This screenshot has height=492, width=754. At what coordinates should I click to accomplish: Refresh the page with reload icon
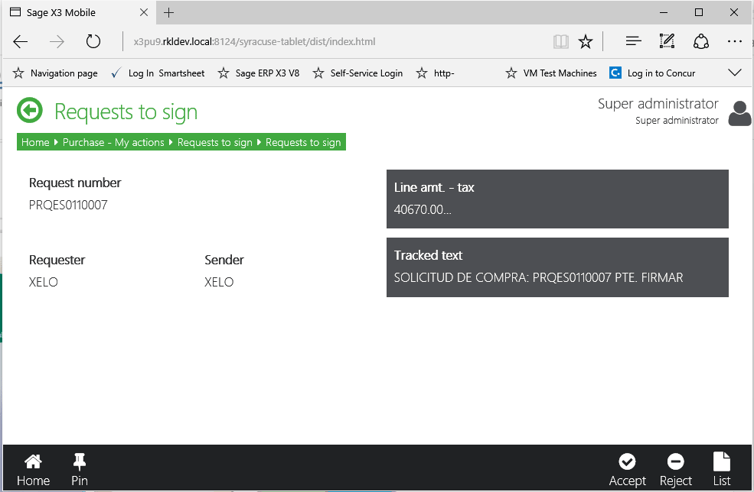93,42
